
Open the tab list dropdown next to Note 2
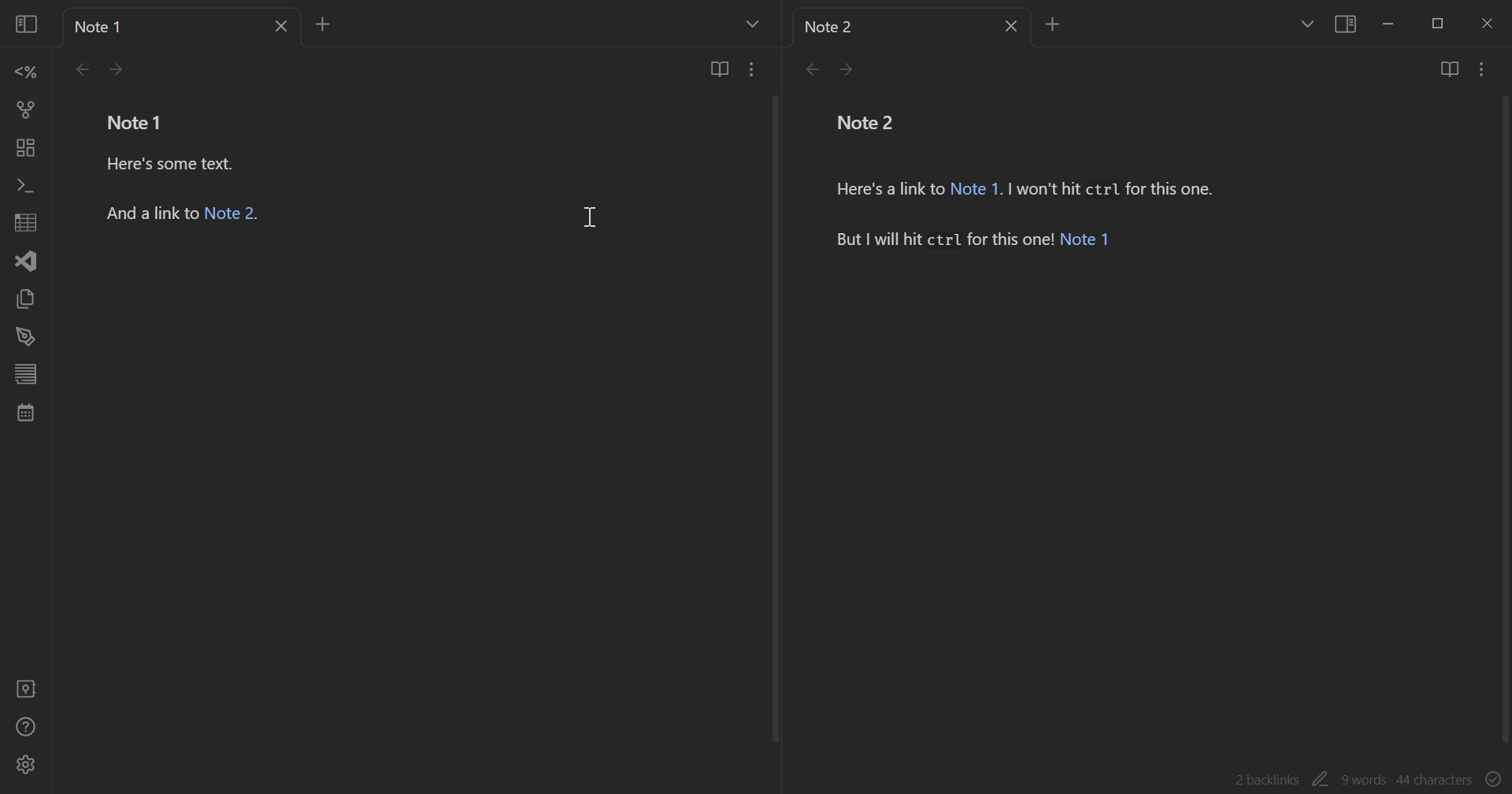tap(1307, 24)
